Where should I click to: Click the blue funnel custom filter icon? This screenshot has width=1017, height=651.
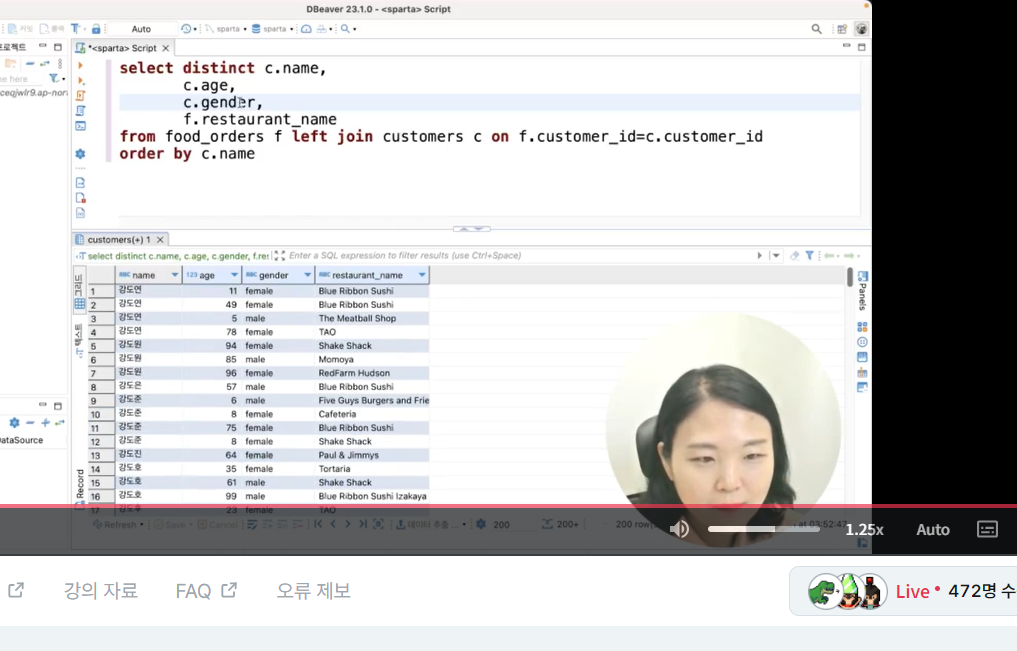(x=809, y=255)
